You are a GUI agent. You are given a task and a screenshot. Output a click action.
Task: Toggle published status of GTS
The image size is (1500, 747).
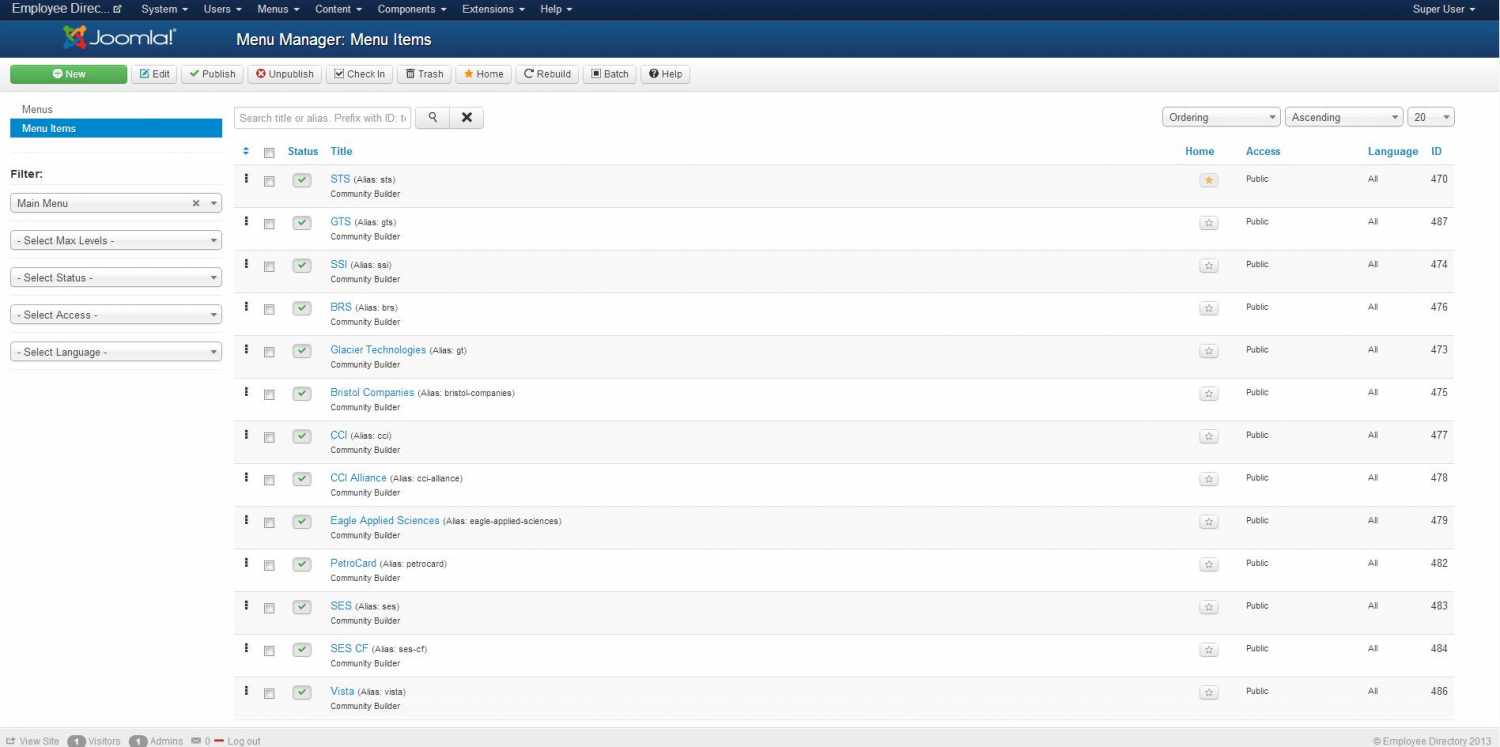coord(302,223)
